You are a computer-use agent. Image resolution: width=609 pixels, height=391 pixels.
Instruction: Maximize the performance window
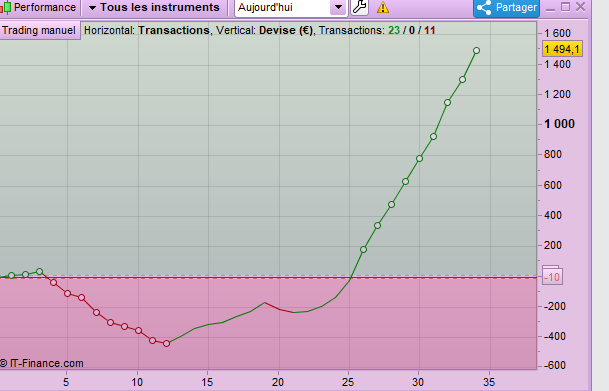tap(566, 7)
